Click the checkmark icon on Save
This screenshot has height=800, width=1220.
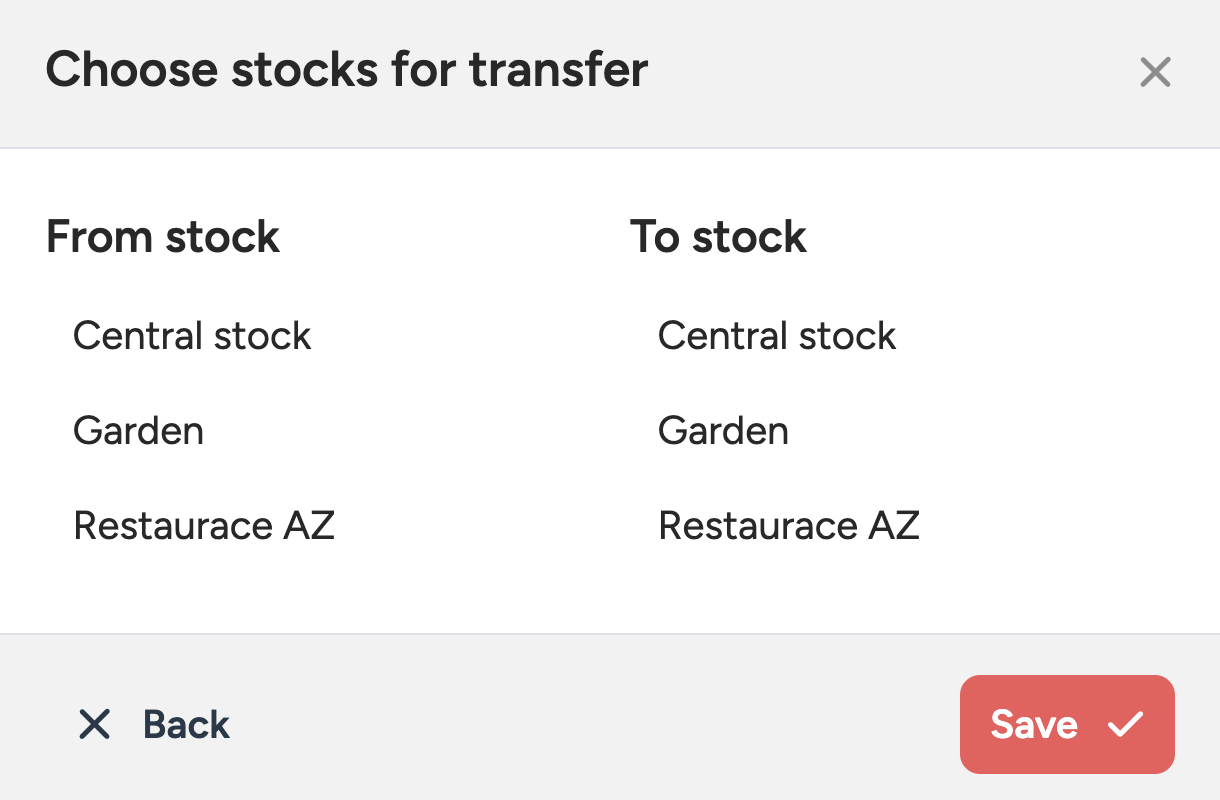click(x=1125, y=724)
